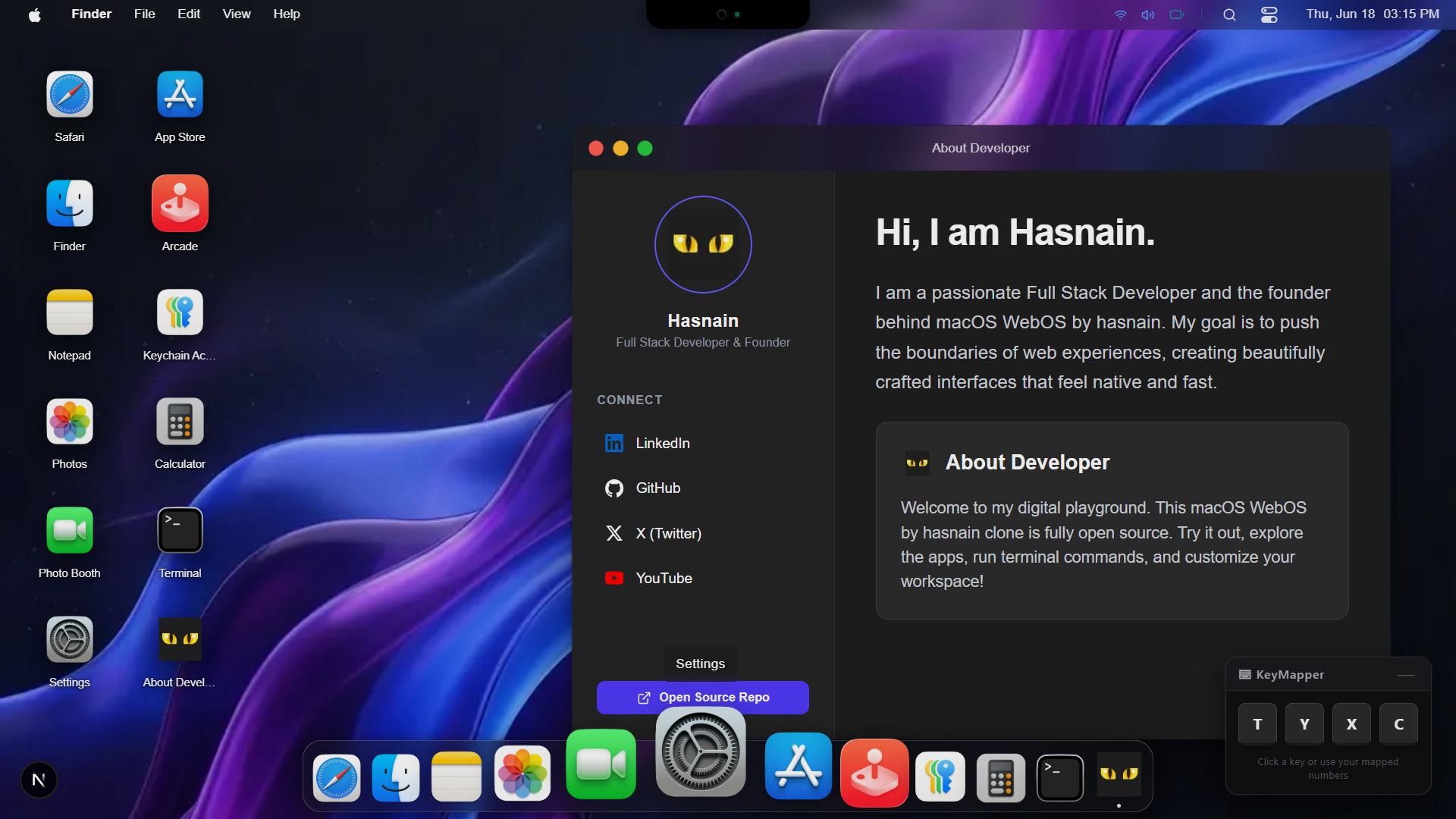
Task: Open the File menu
Action: tap(145, 14)
